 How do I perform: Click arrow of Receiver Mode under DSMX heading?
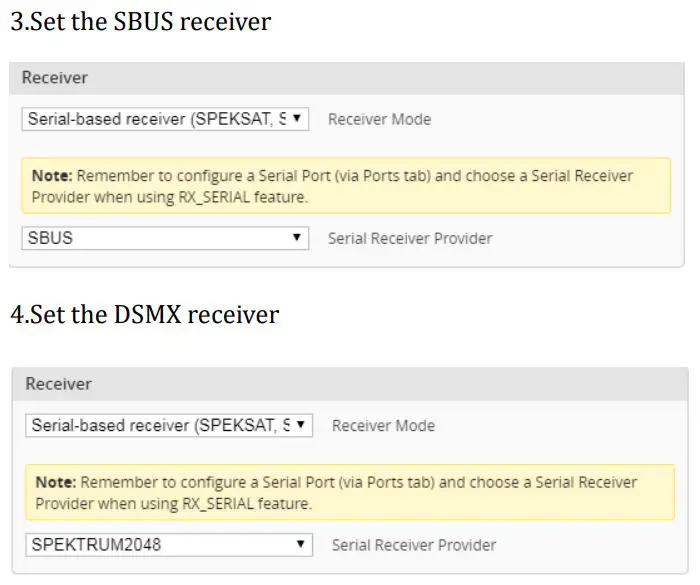(x=300, y=425)
